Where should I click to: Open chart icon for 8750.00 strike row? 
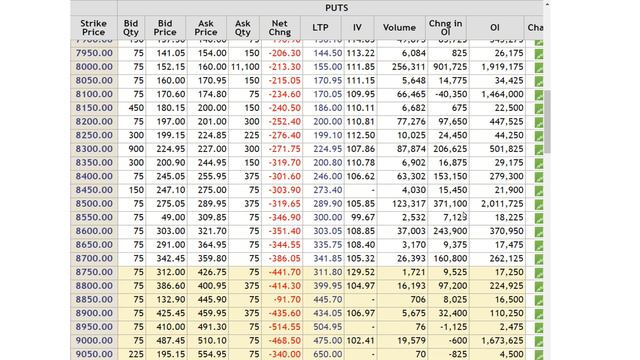(x=539, y=273)
